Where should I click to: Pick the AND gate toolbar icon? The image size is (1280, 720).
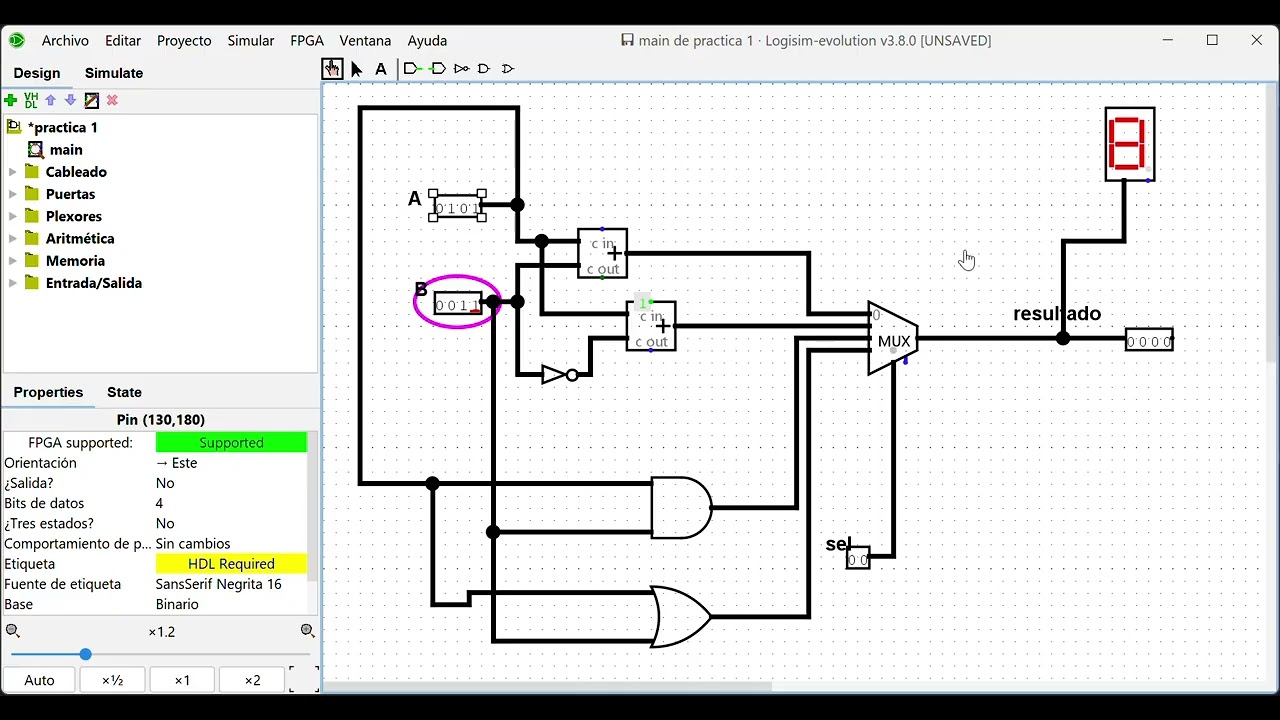point(484,69)
